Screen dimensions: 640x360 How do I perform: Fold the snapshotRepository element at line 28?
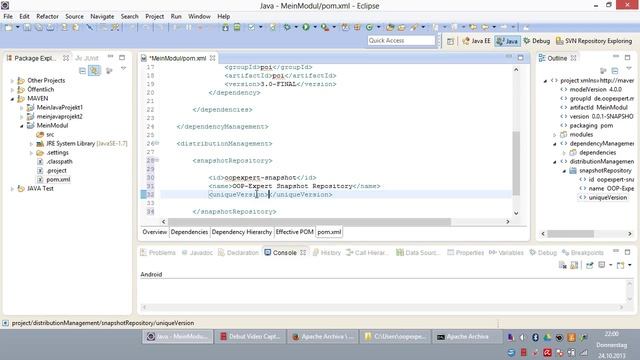(157, 160)
